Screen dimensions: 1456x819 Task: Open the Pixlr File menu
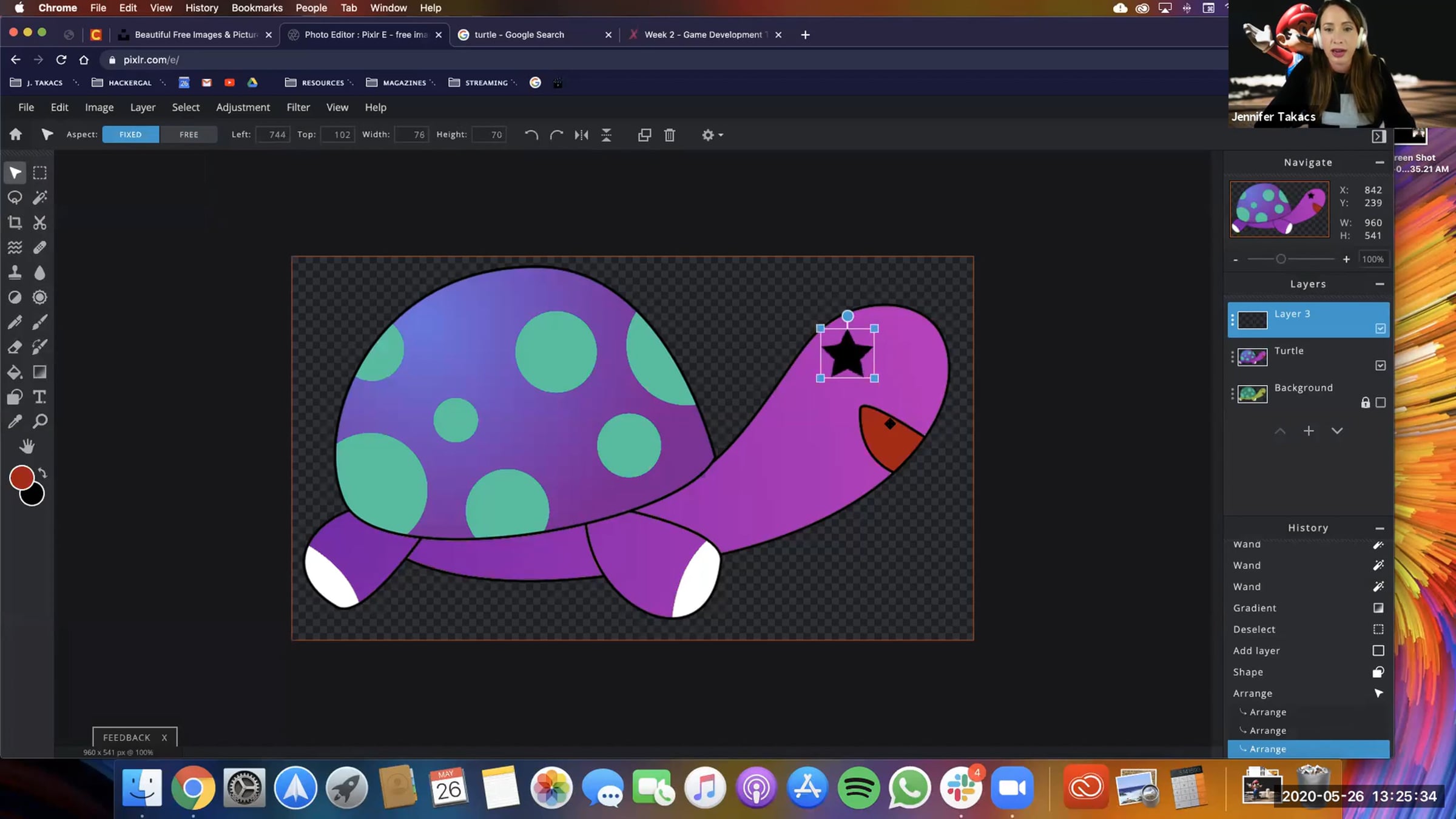pos(26,107)
